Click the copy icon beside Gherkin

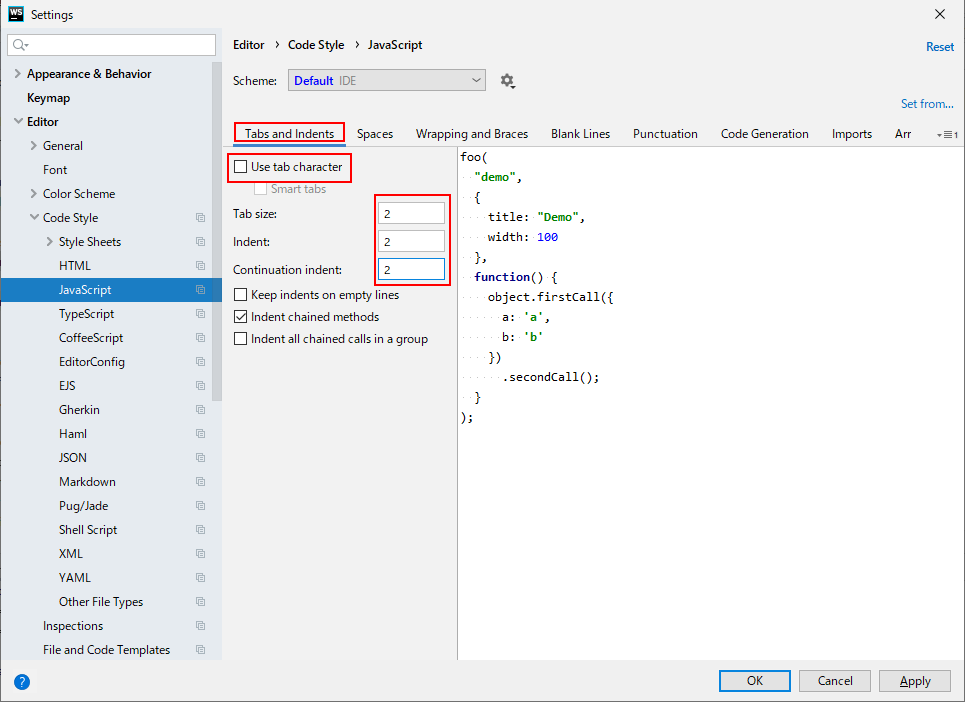pos(201,410)
